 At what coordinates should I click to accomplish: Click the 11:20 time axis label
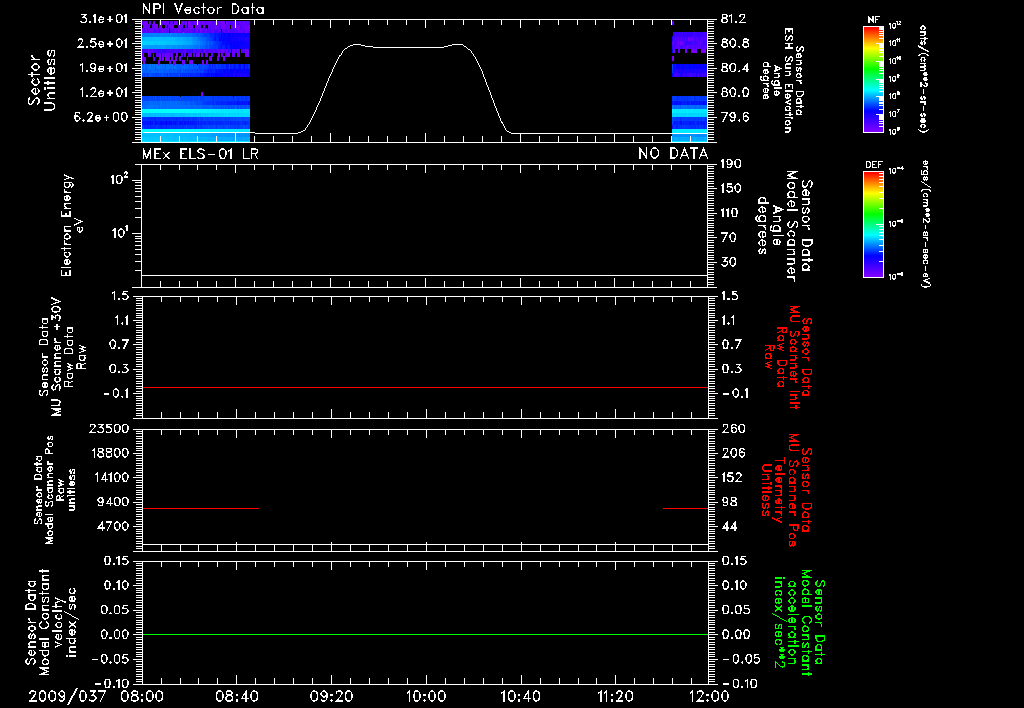(615, 696)
